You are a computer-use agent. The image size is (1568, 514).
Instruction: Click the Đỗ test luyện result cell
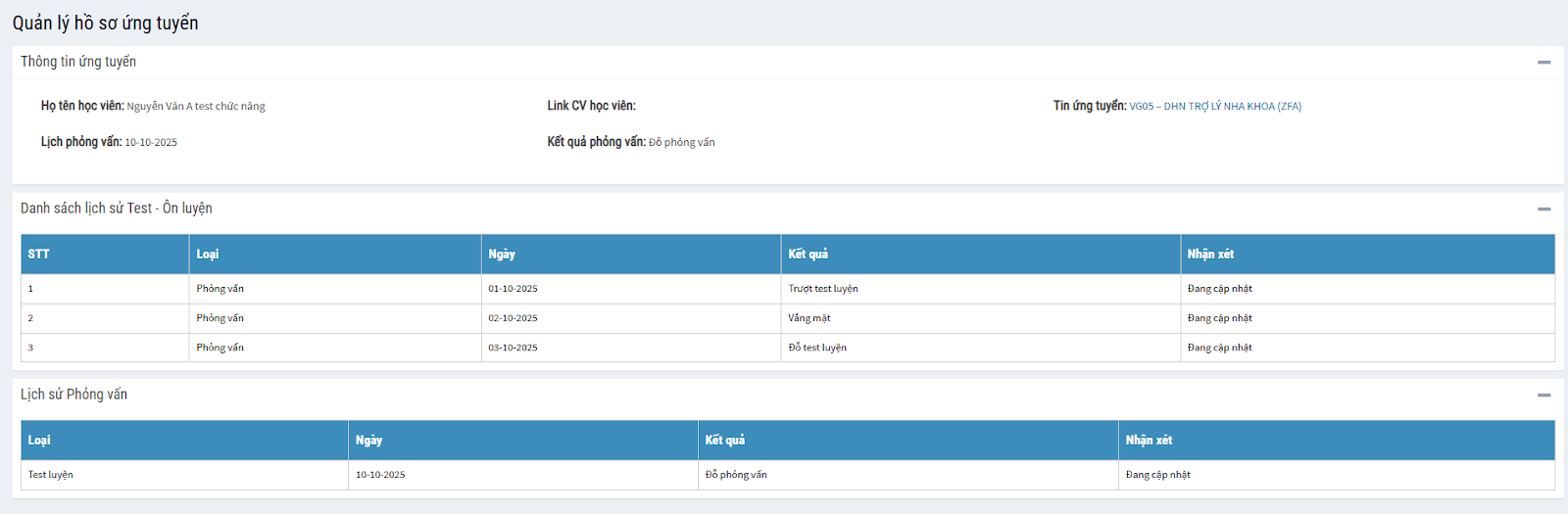[817, 348]
